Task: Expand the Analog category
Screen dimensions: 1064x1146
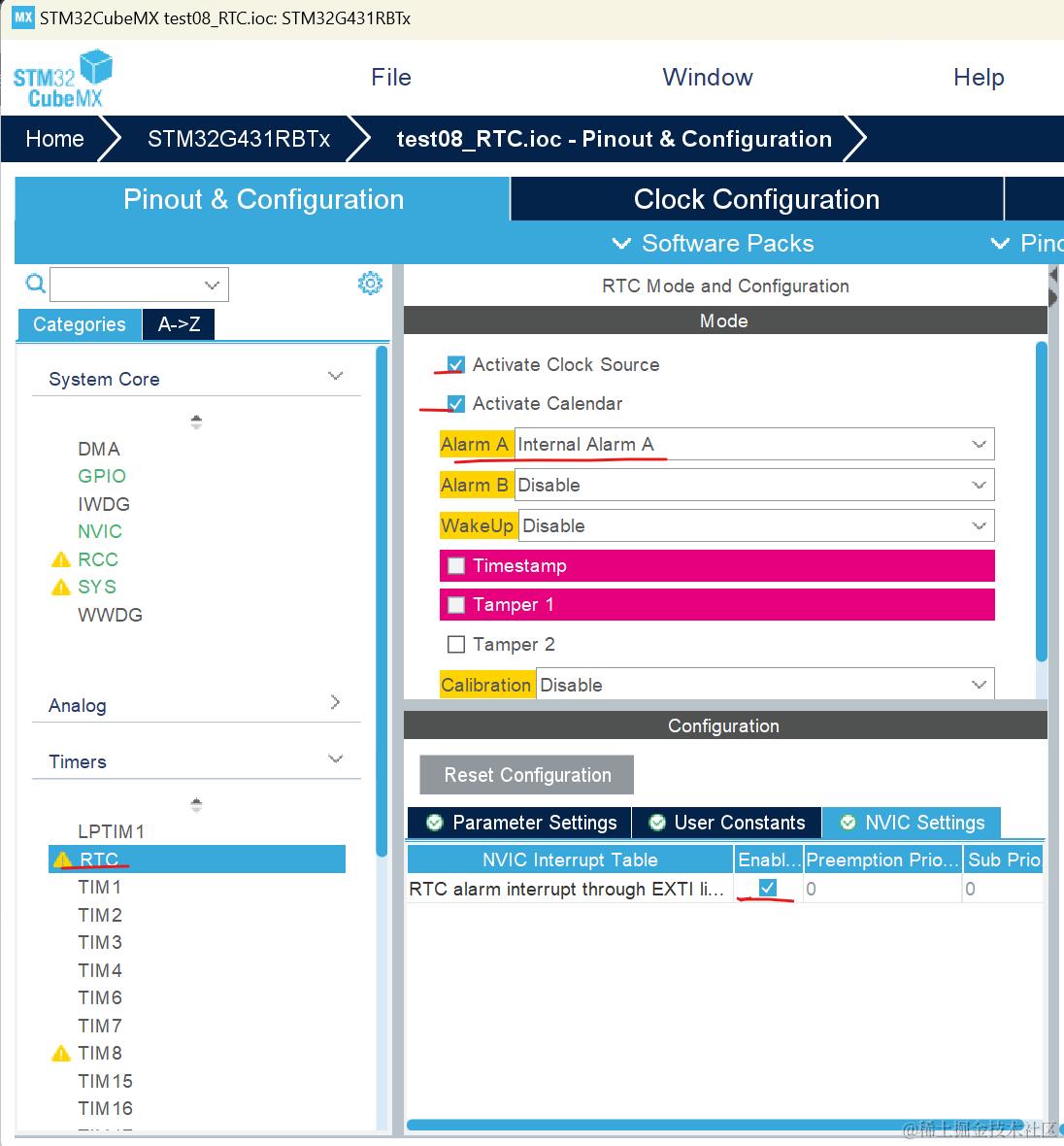Action: (x=335, y=702)
